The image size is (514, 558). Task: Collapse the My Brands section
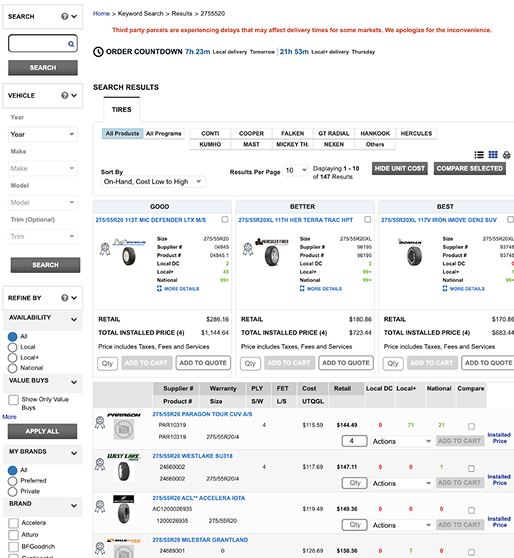[74, 453]
